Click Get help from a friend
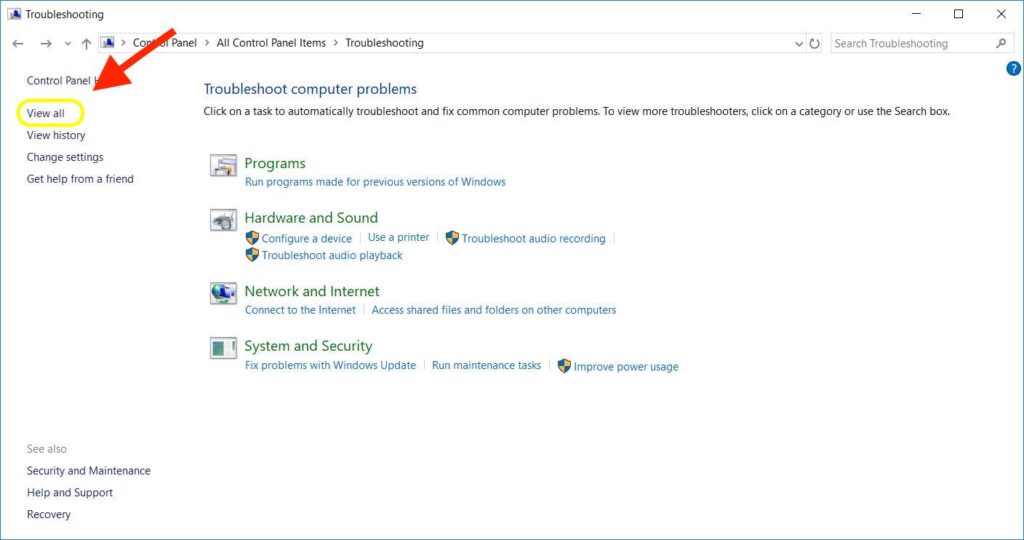The height and width of the screenshot is (540, 1024). tap(80, 179)
